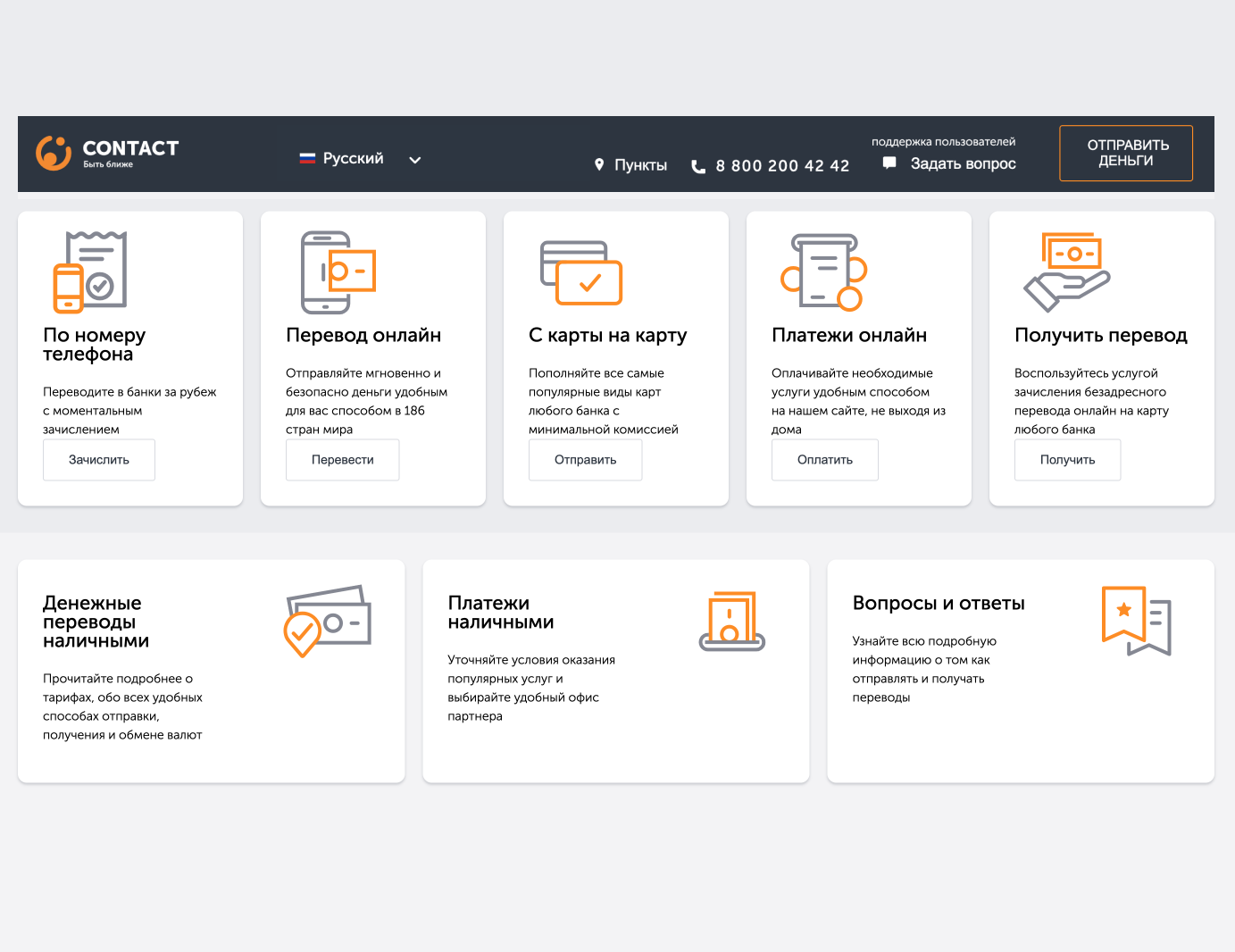This screenshot has width=1235, height=952.
Task: Click the smartphone wallet icon
Action: [x=338, y=271]
